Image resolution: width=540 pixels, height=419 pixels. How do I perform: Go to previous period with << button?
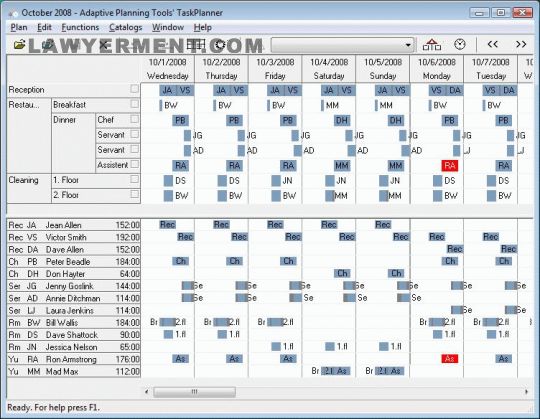(492, 44)
